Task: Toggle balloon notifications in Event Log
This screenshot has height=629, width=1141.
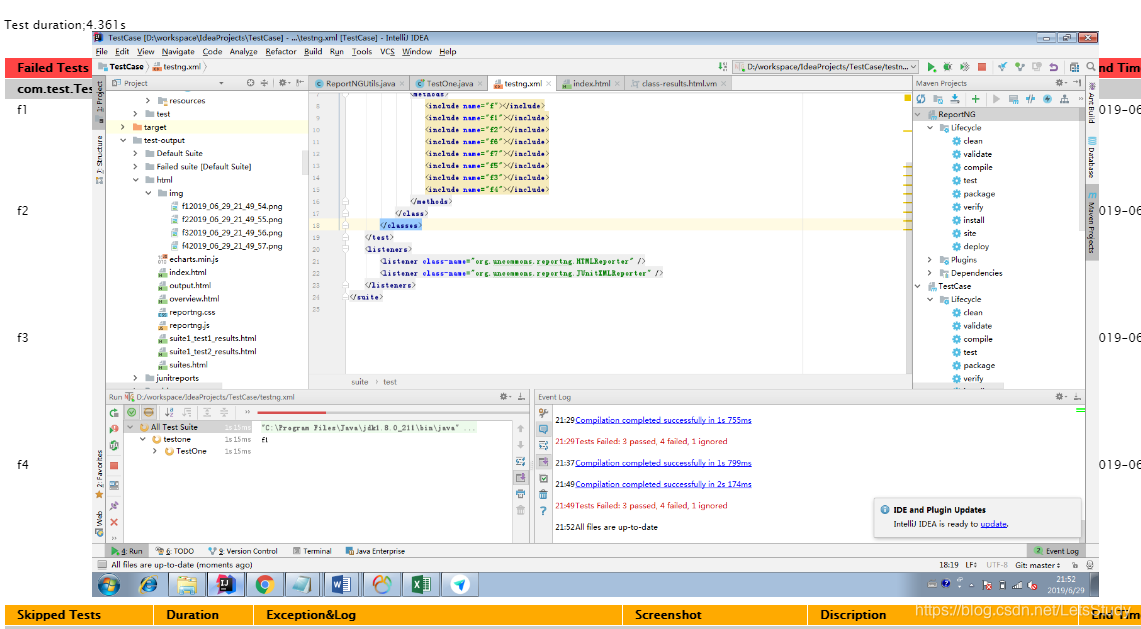Action: coord(543,430)
